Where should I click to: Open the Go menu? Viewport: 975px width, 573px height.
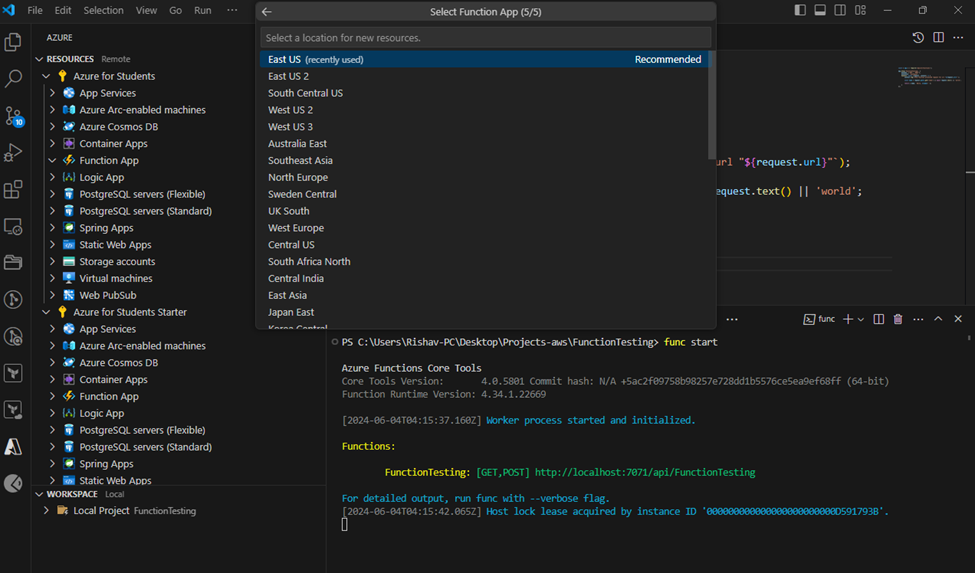(x=175, y=10)
